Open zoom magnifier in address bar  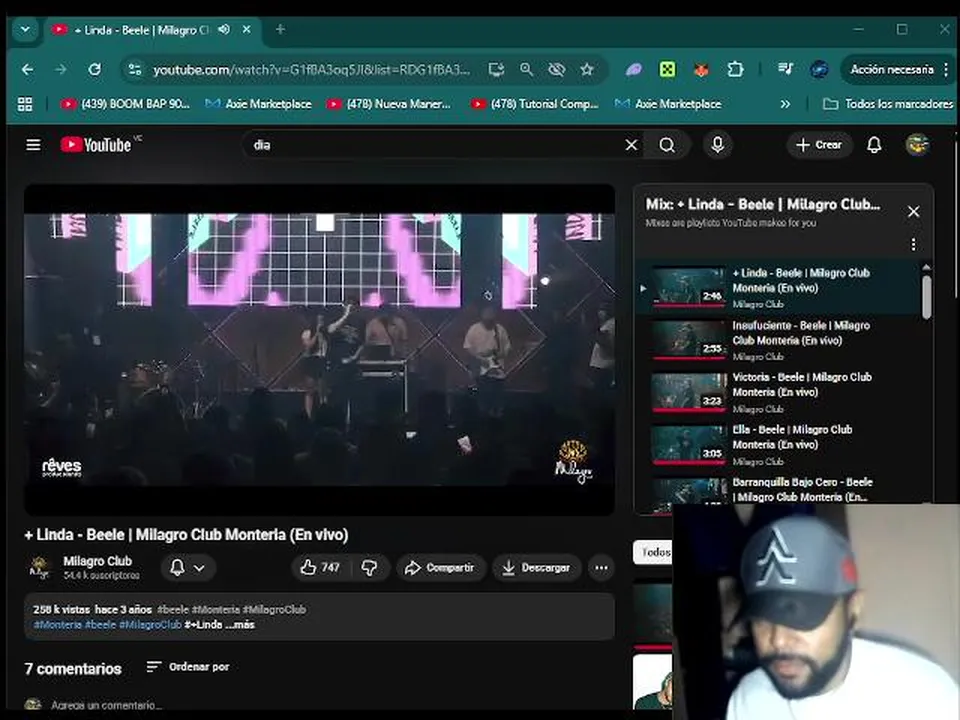tap(526, 69)
